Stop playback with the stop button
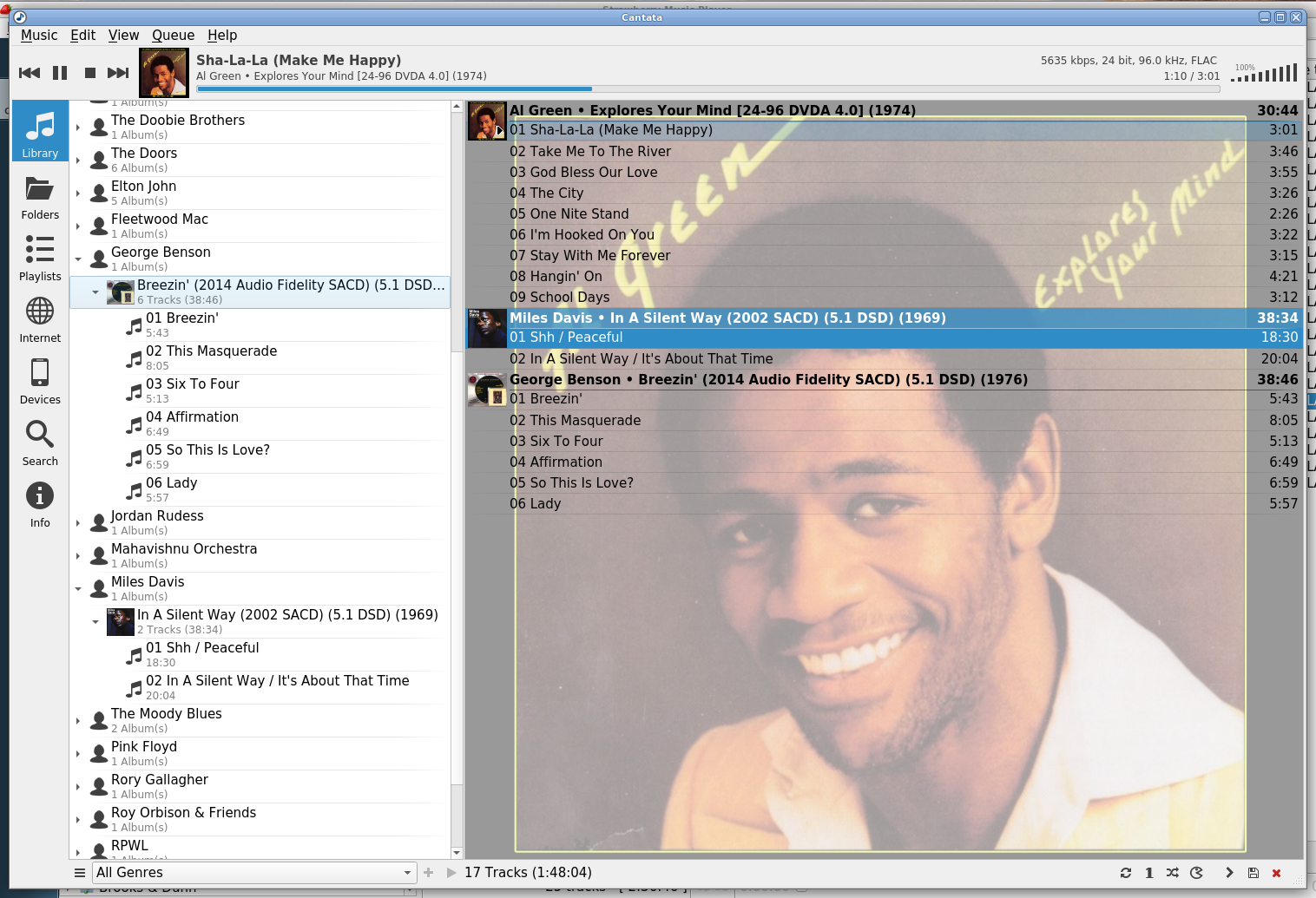The width and height of the screenshot is (1316, 898). coord(89,73)
